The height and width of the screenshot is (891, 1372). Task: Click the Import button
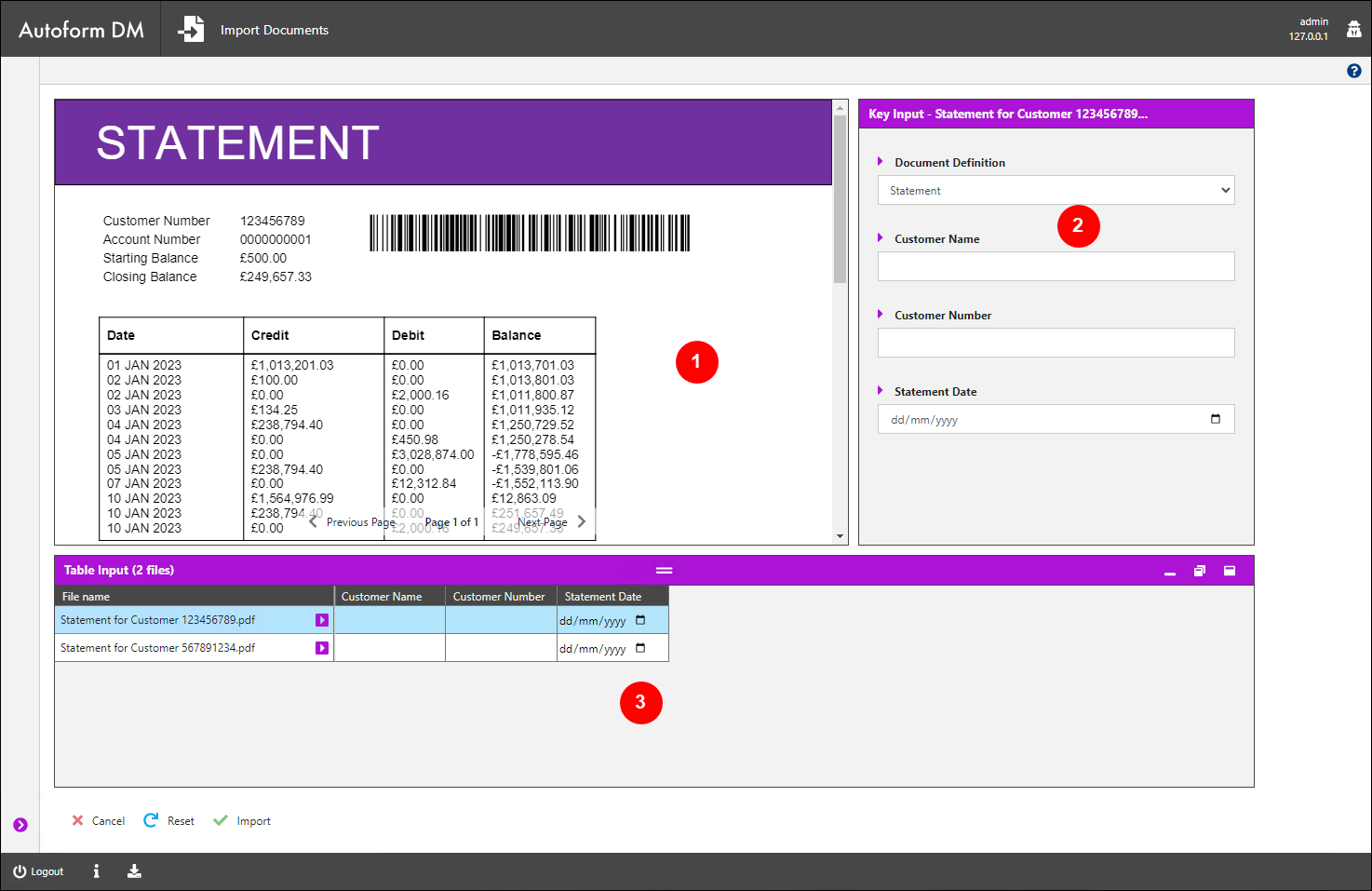[242, 821]
